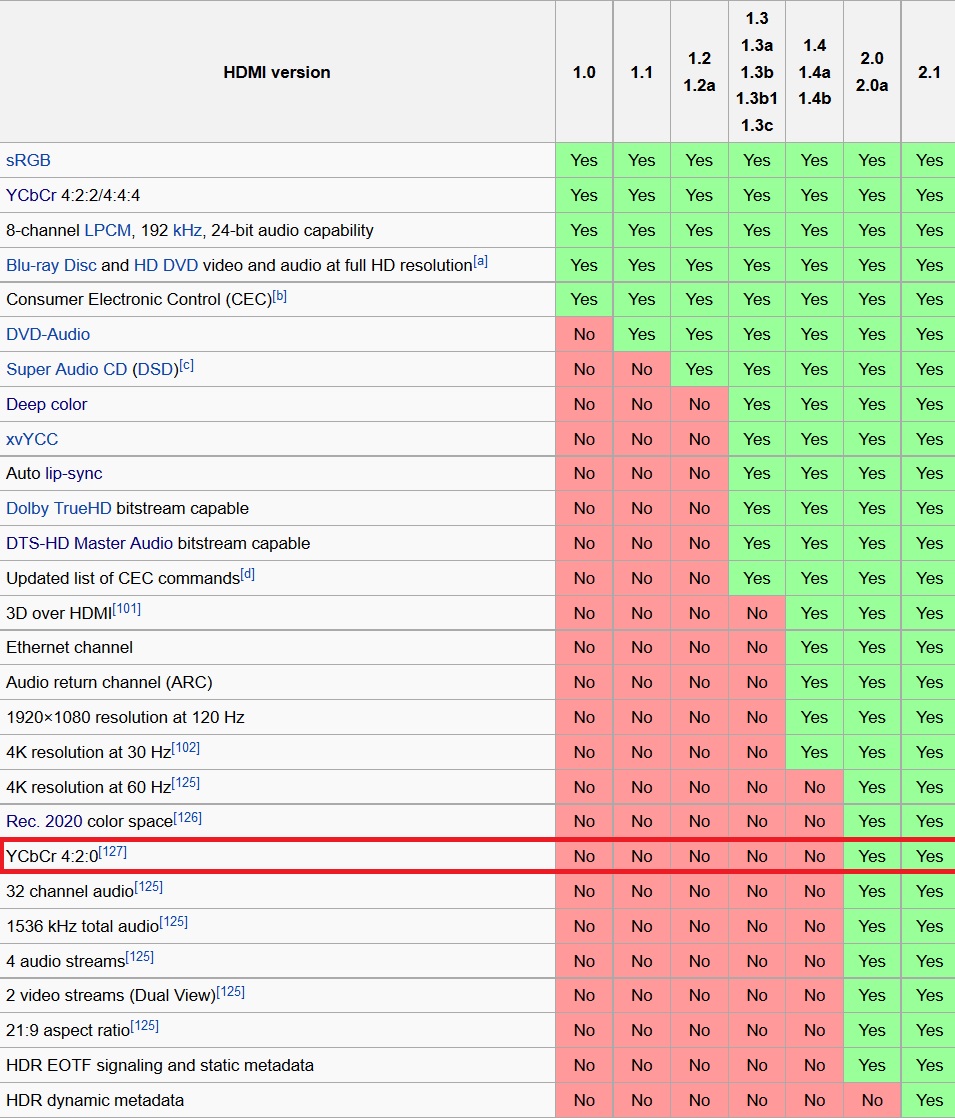
Task: Open the DVD-Audio link
Action: click(x=48, y=334)
